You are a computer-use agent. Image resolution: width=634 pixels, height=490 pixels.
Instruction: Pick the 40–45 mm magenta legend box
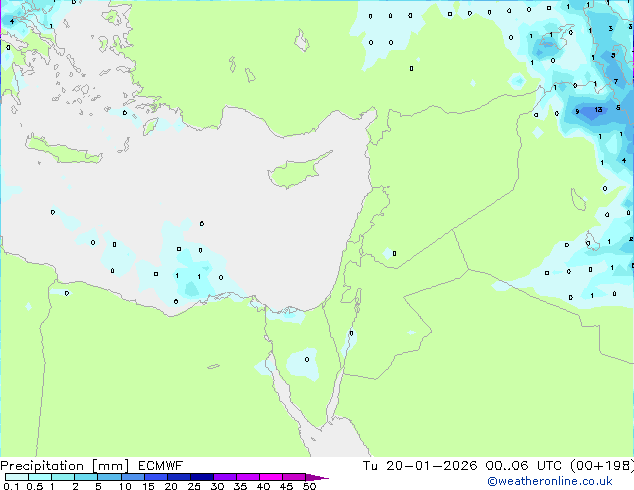[x=271, y=477]
